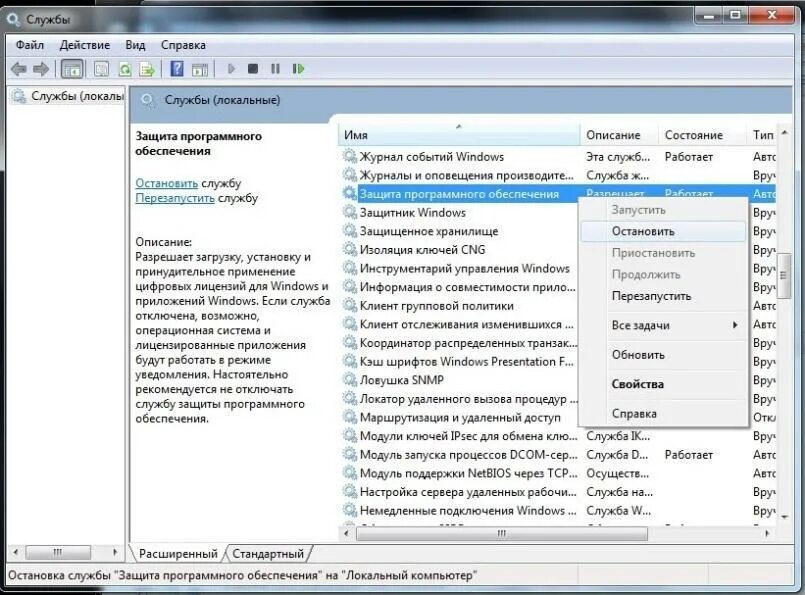Viewport: 805px width, 595px height.
Task: Switch to the Расширенный tab
Action: [x=178, y=554]
